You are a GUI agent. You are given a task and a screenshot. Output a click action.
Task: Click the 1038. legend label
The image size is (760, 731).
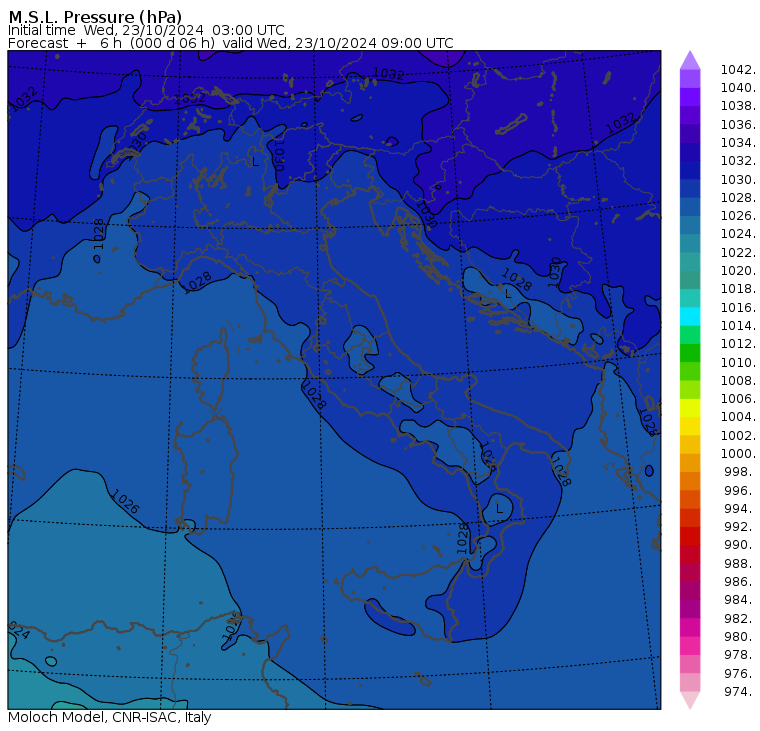[738, 106]
